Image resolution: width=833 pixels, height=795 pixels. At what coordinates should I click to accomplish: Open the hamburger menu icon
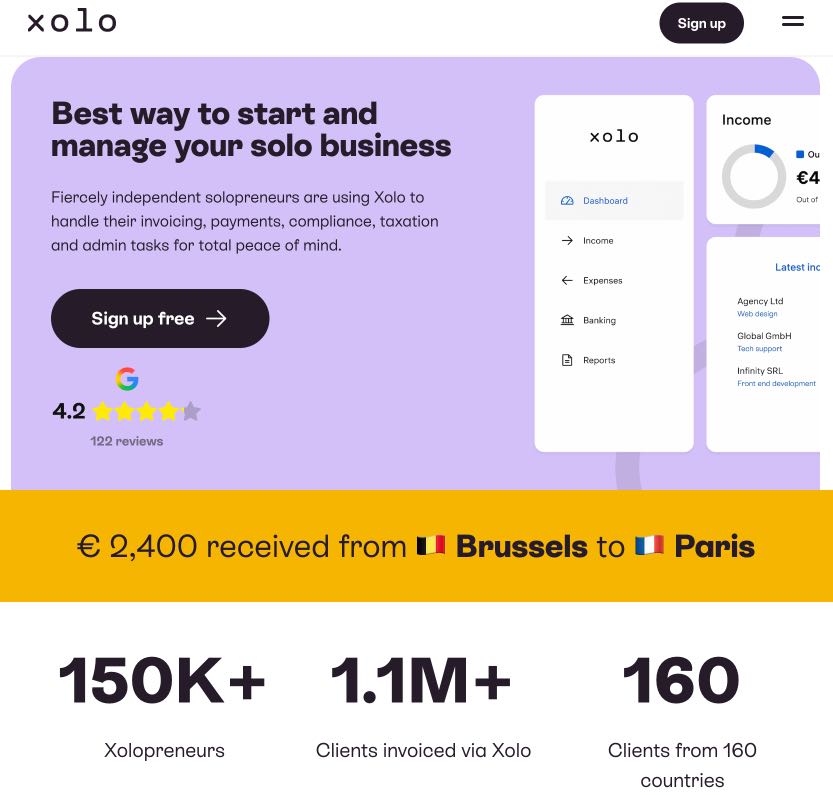792,21
